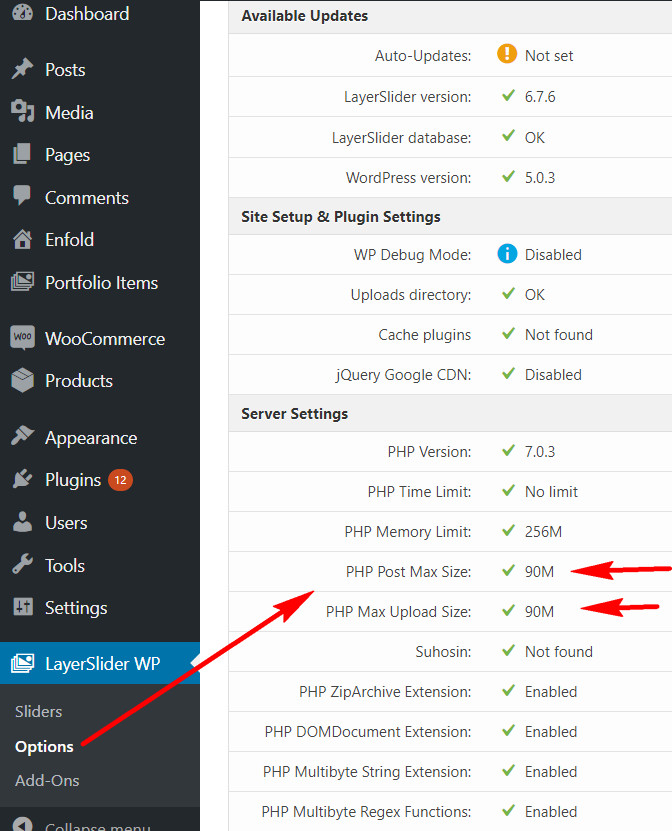Open the Add-Ons submenu link
Image resolution: width=672 pixels, height=831 pixels.
click(x=47, y=780)
